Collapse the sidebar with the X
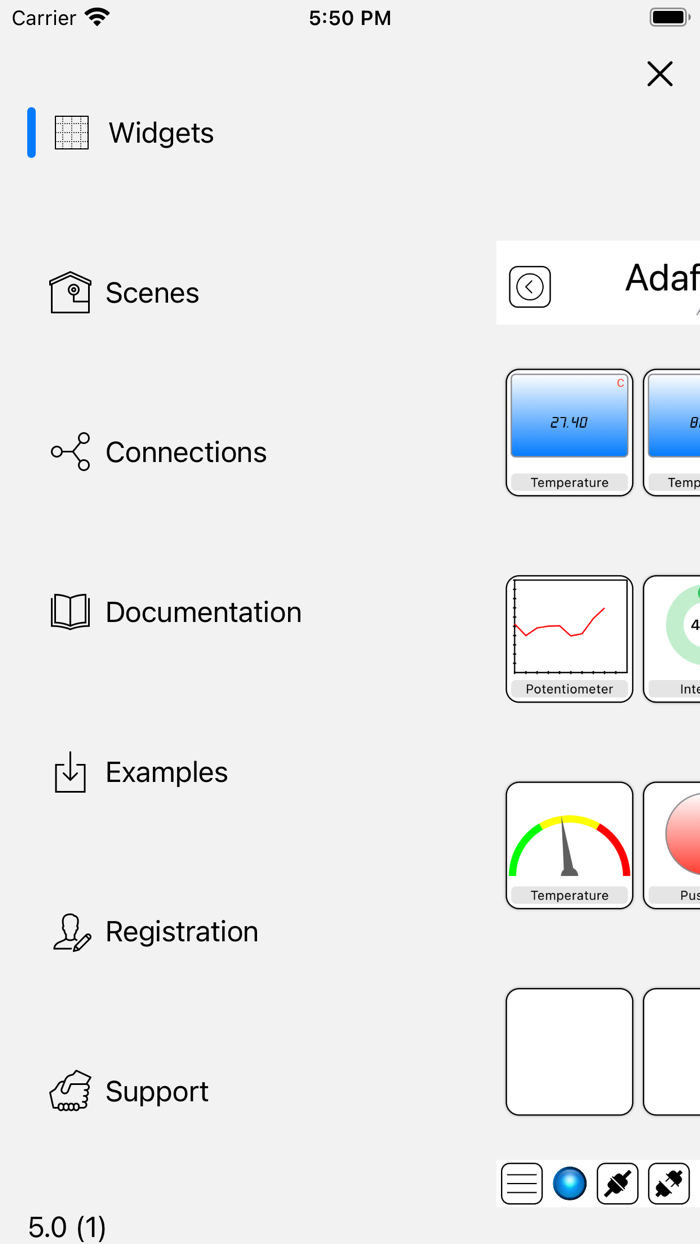700x1244 pixels. point(659,74)
